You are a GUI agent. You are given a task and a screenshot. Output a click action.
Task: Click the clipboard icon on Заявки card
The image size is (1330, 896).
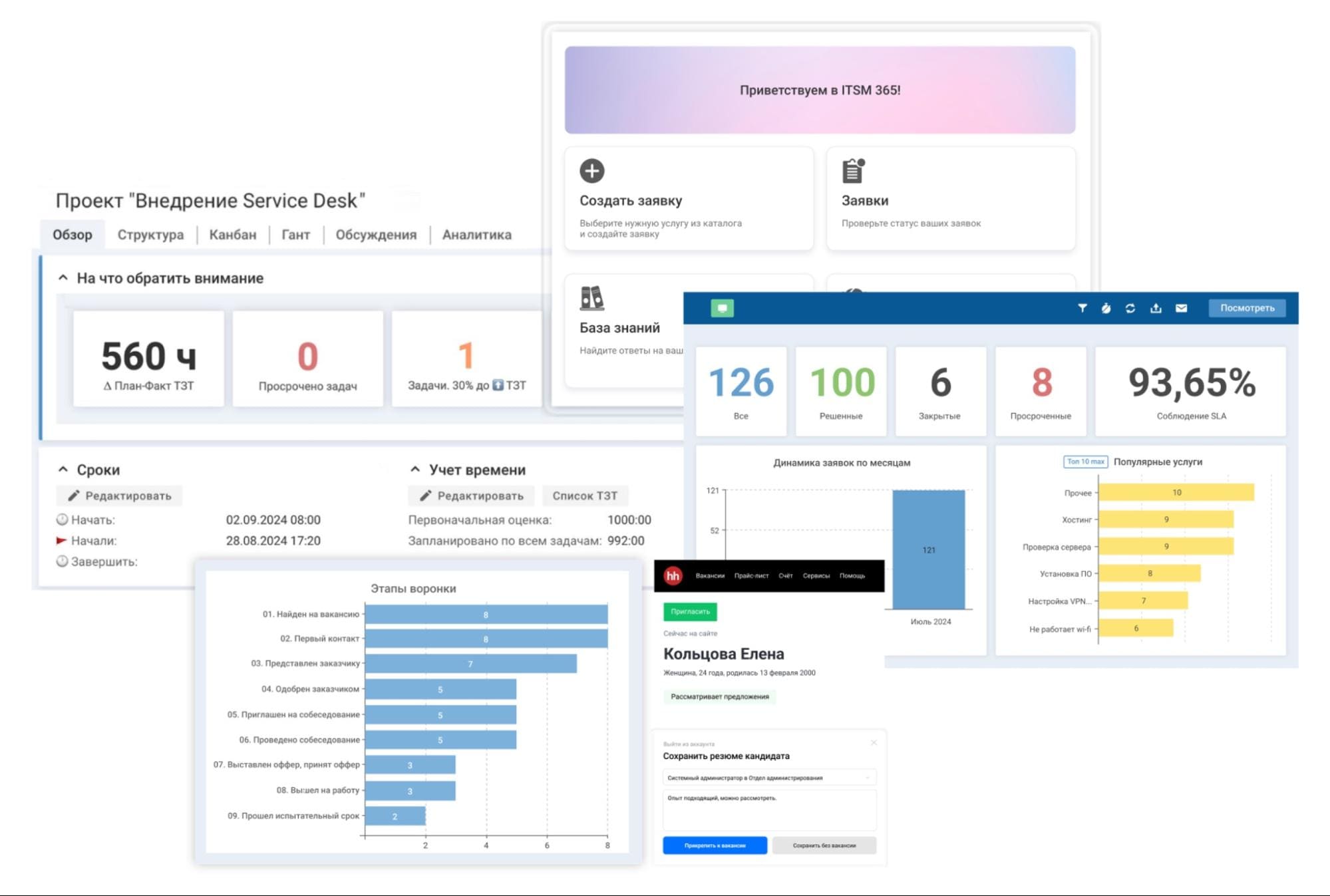tap(853, 171)
